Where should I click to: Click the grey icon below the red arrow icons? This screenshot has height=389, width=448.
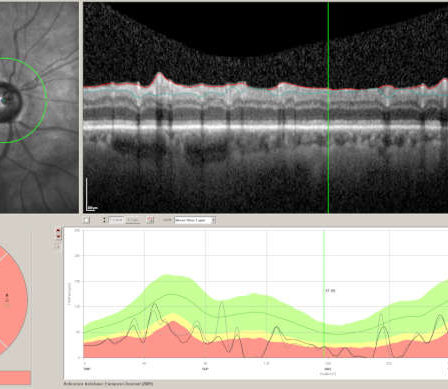pos(58,246)
